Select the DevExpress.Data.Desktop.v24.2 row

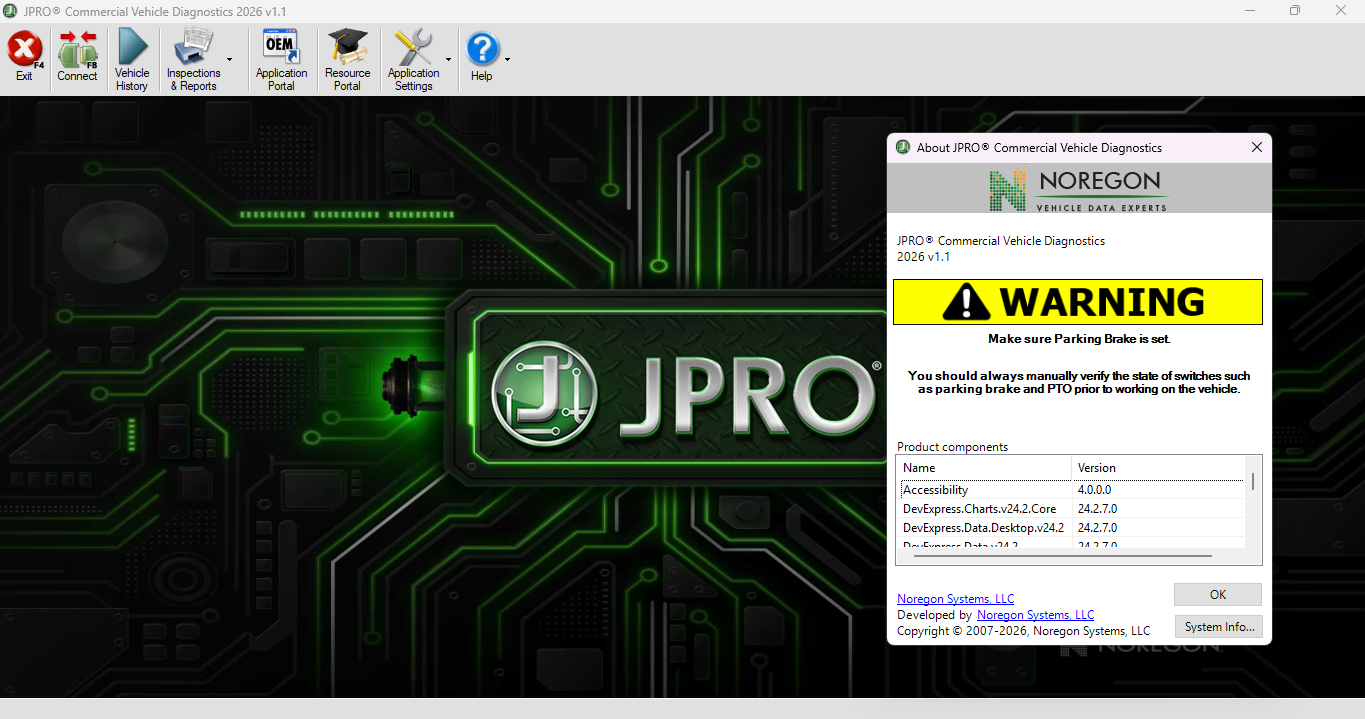[1071, 528]
